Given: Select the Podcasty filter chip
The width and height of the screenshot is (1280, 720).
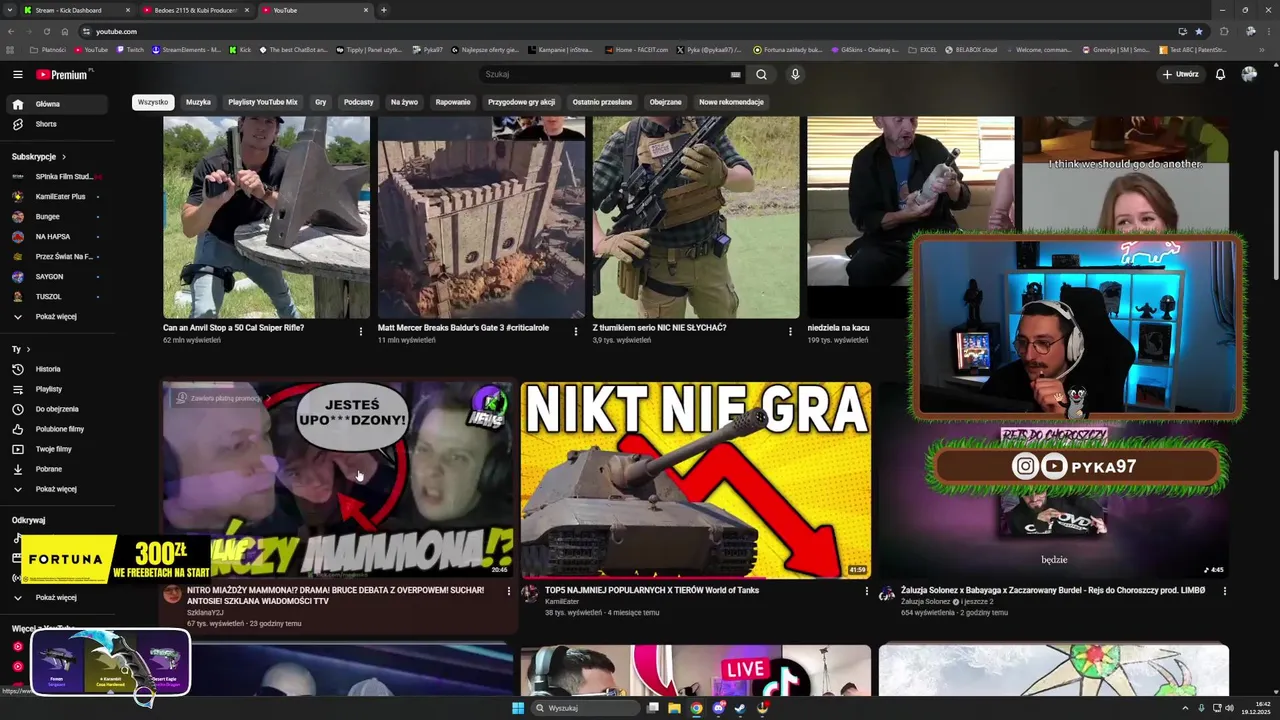Looking at the screenshot, I should click(358, 102).
